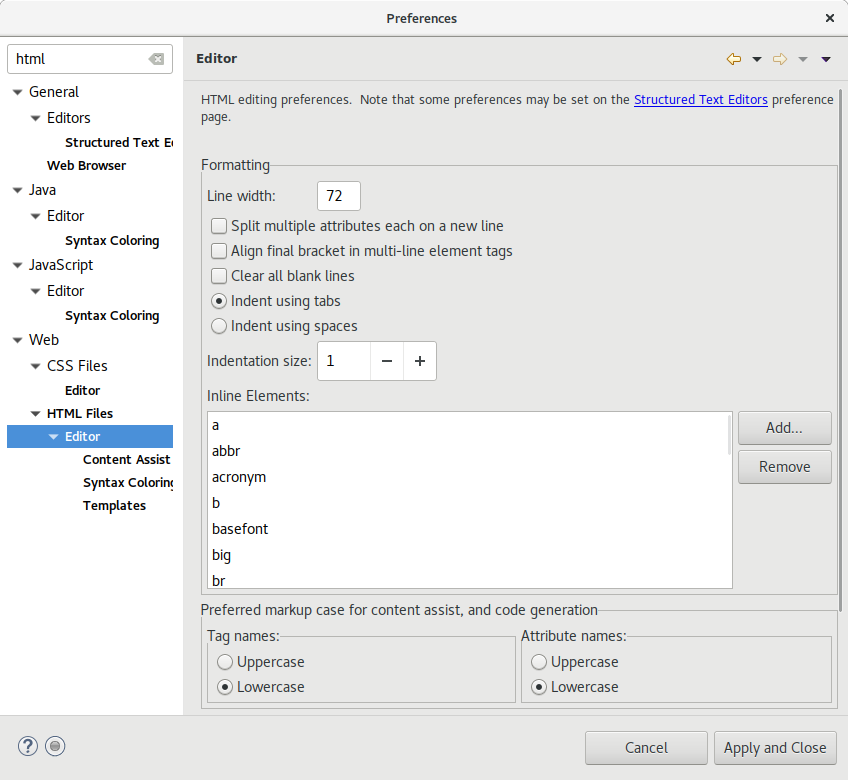Collapse the HTML Files node
Screen dimensions: 848x780
36,414
